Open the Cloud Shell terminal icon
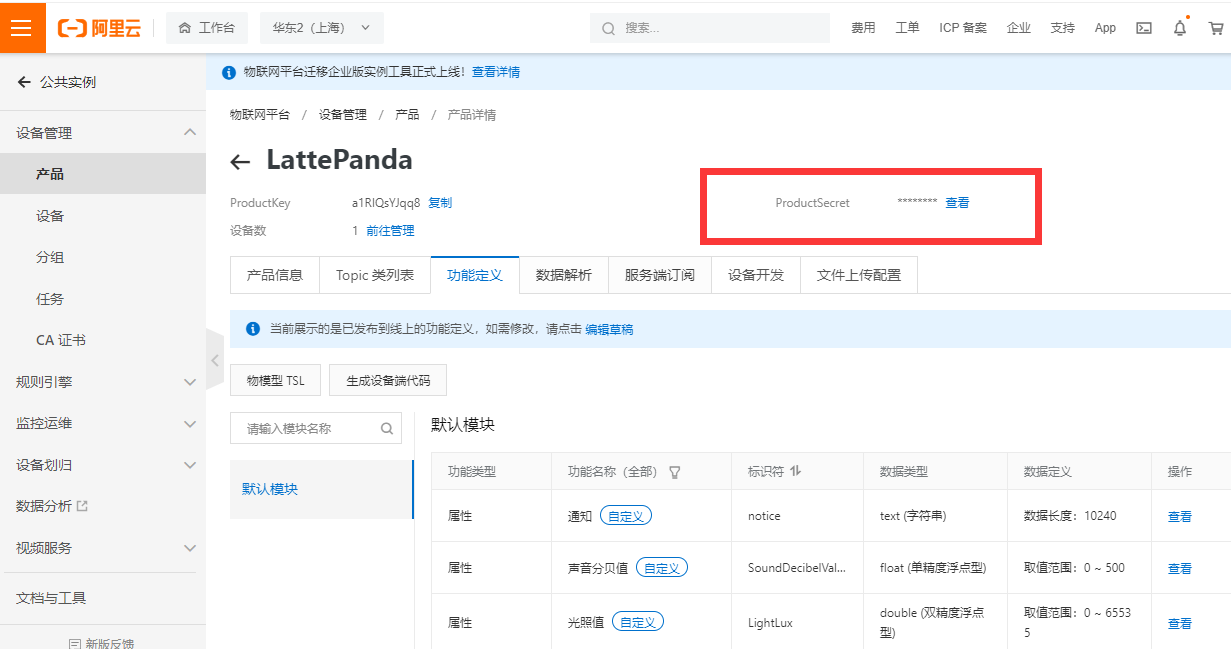Viewport: 1231px width, 649px height. coord(1144,28)
